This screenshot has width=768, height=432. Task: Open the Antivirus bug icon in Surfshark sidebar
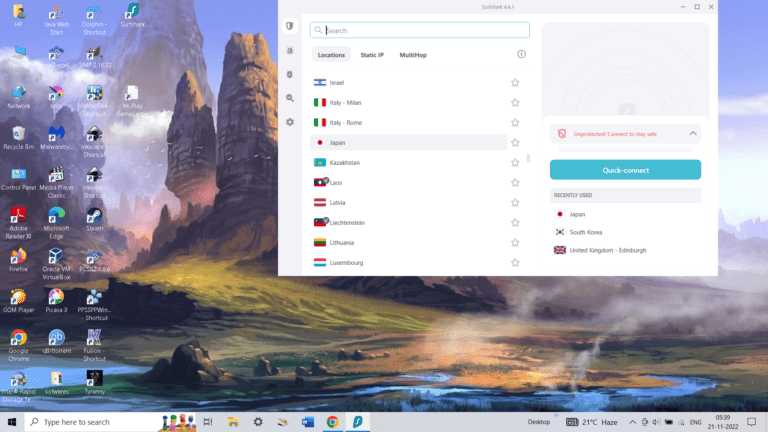tap(290, 74)
